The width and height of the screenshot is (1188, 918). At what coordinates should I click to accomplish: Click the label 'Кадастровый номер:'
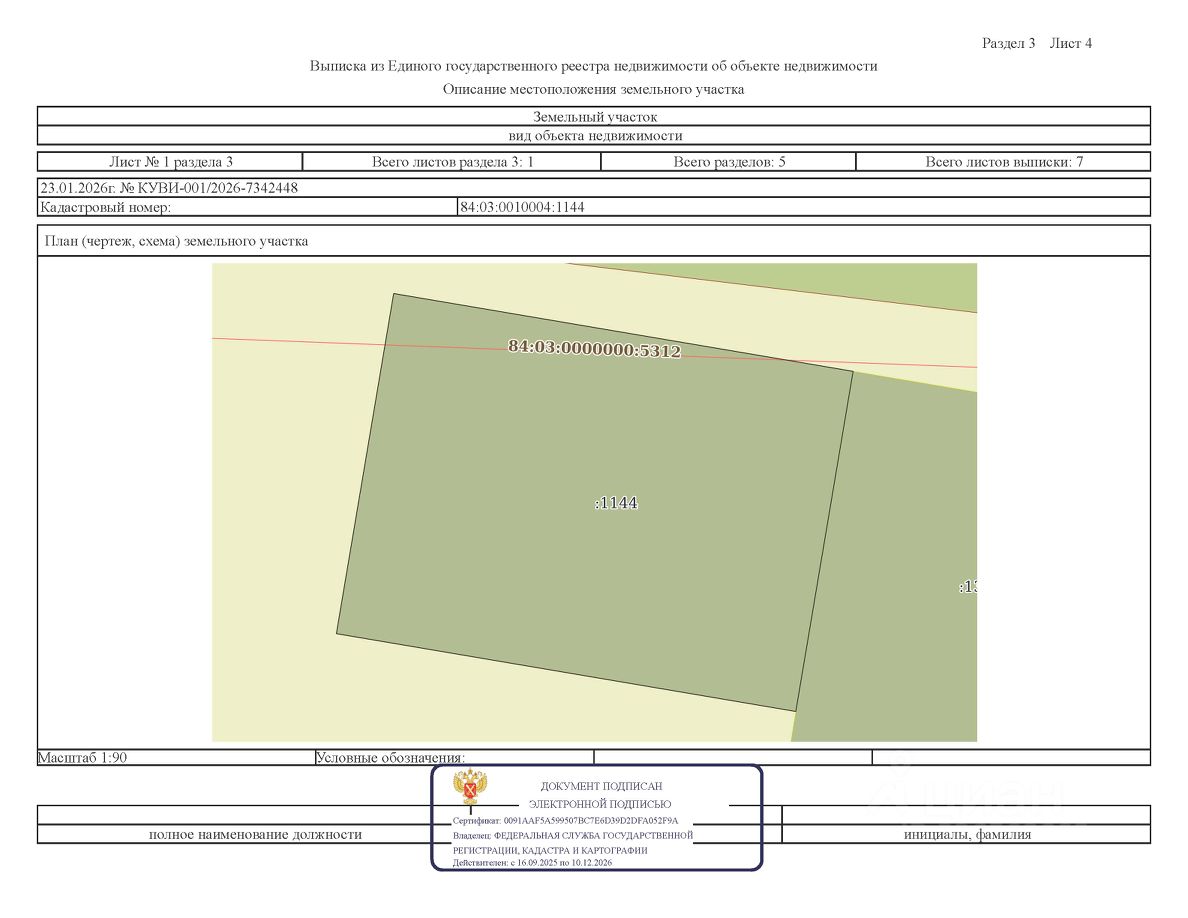coord(105,207)
